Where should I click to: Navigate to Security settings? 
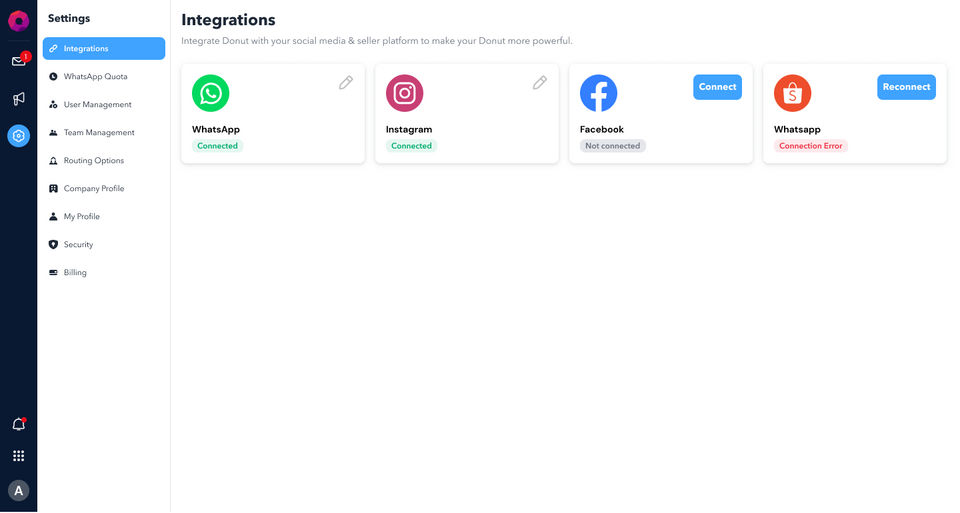click(78, 245)
